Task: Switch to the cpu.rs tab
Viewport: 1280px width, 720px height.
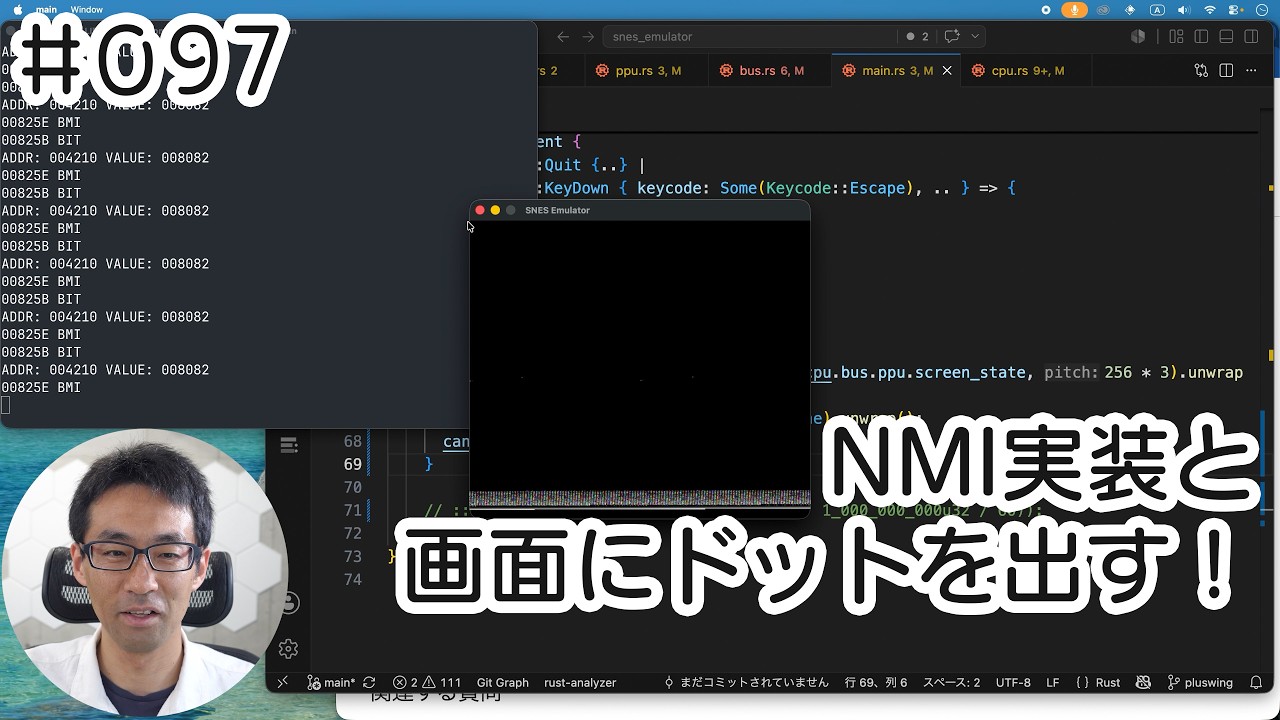Action: [1027, 71]
